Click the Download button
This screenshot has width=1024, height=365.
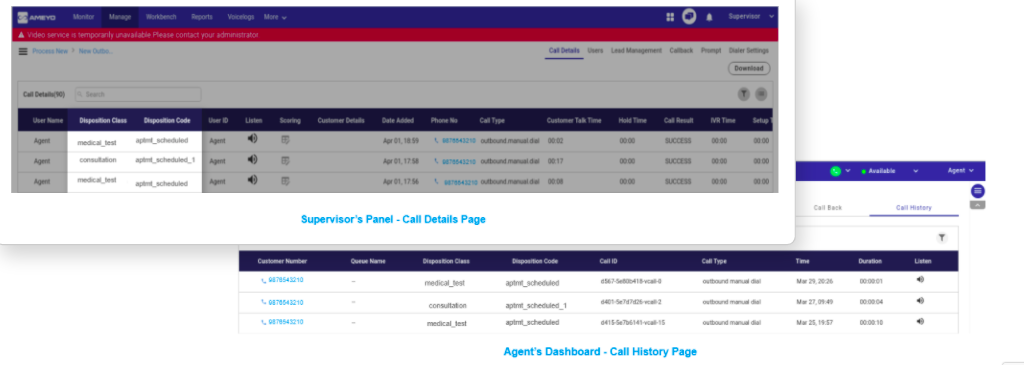tap(749, 68)
